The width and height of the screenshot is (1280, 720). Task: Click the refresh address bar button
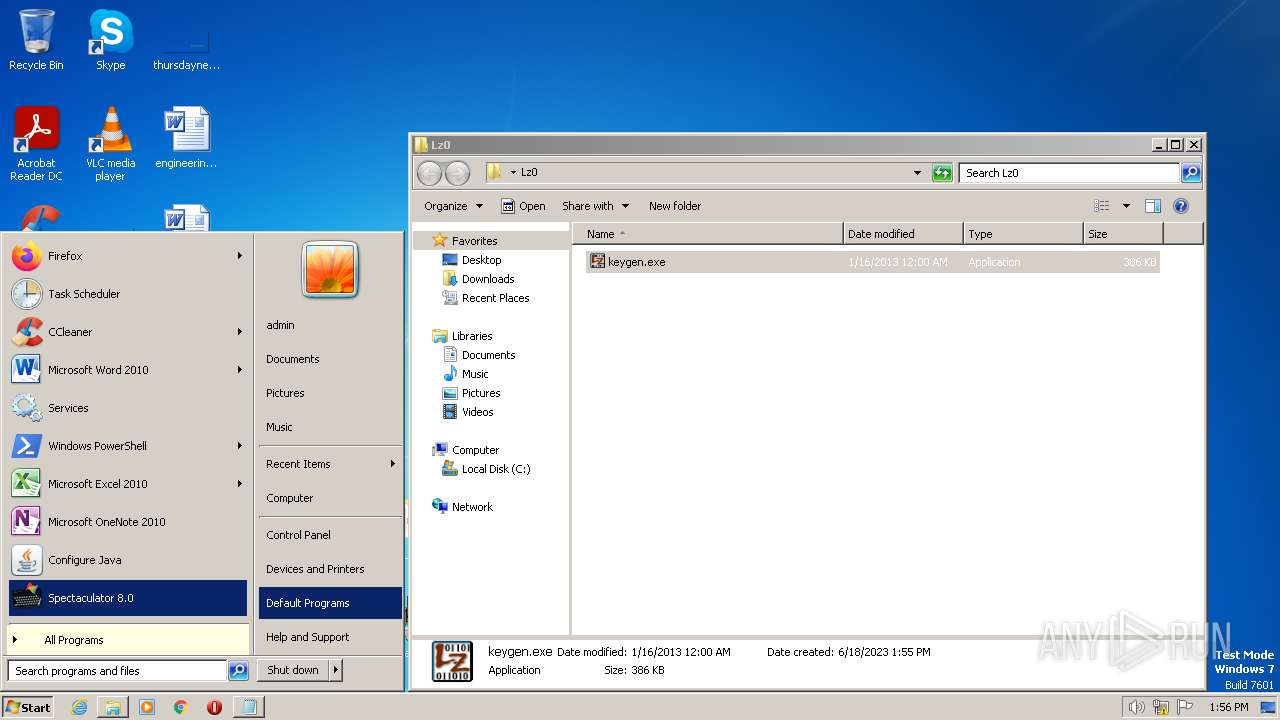pyautogui.click(x=942, y=173)
